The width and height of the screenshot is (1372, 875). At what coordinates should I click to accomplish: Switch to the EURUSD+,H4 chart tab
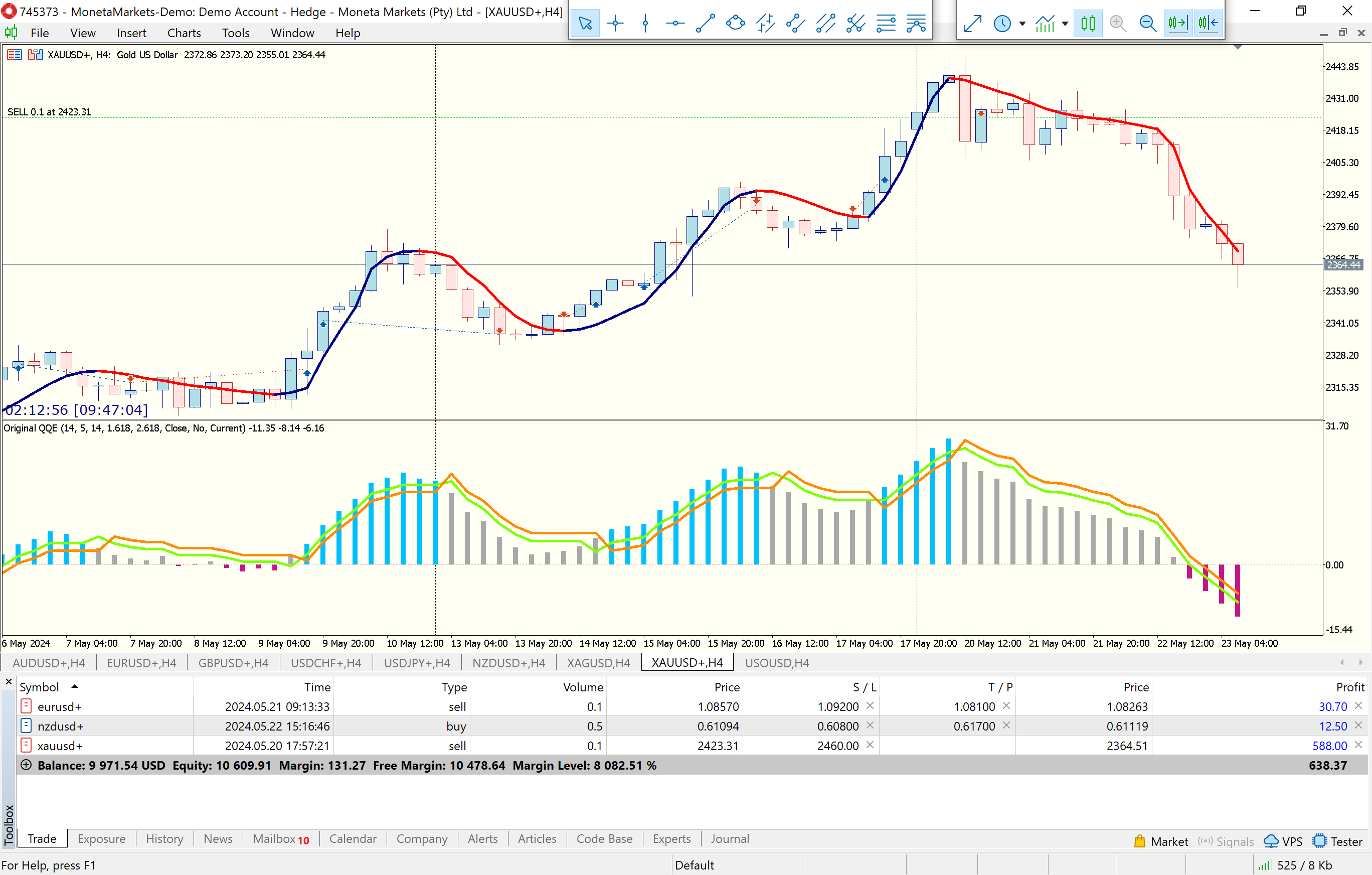(141, 663)
